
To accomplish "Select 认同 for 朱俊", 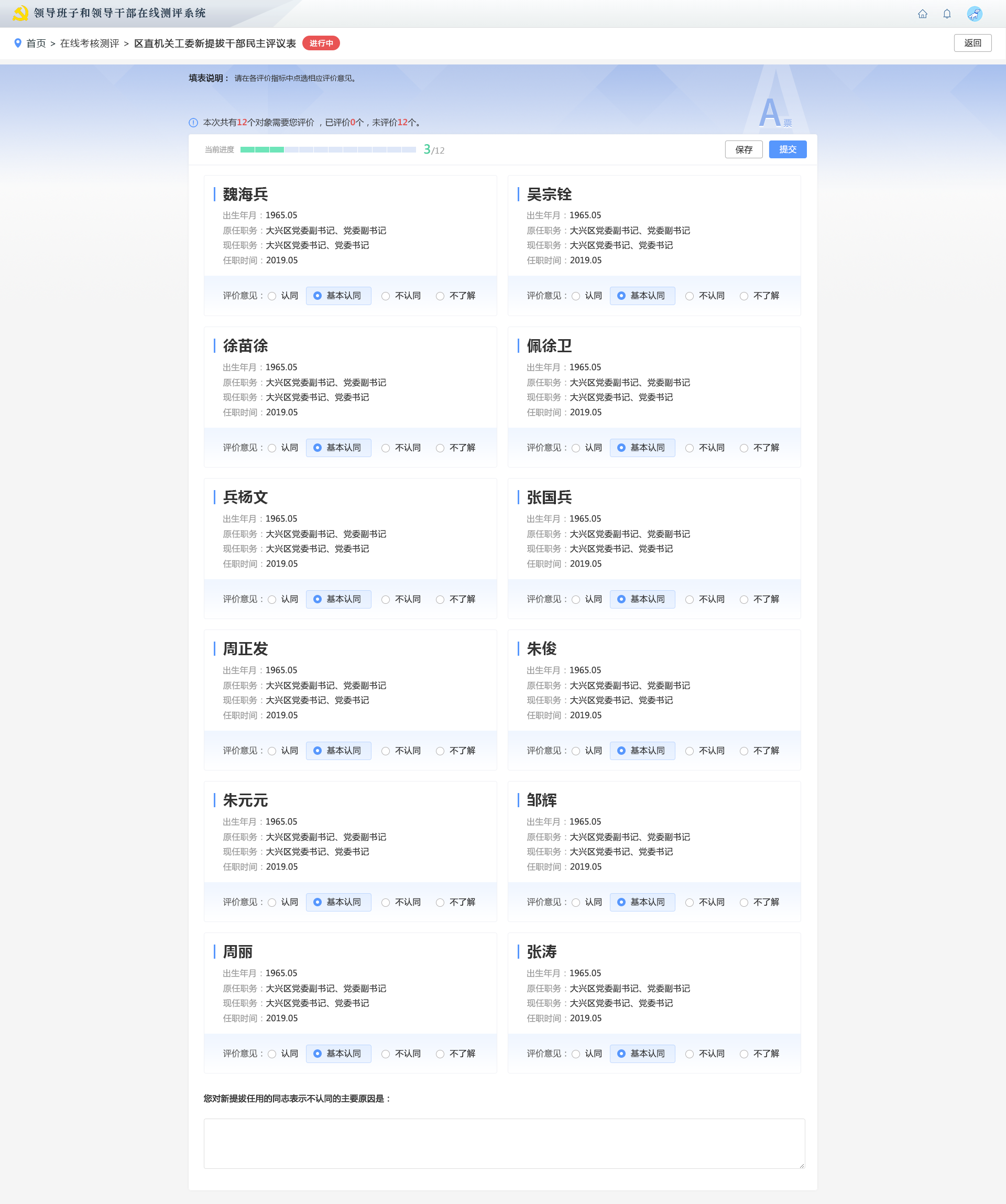I will coord(587,751).
